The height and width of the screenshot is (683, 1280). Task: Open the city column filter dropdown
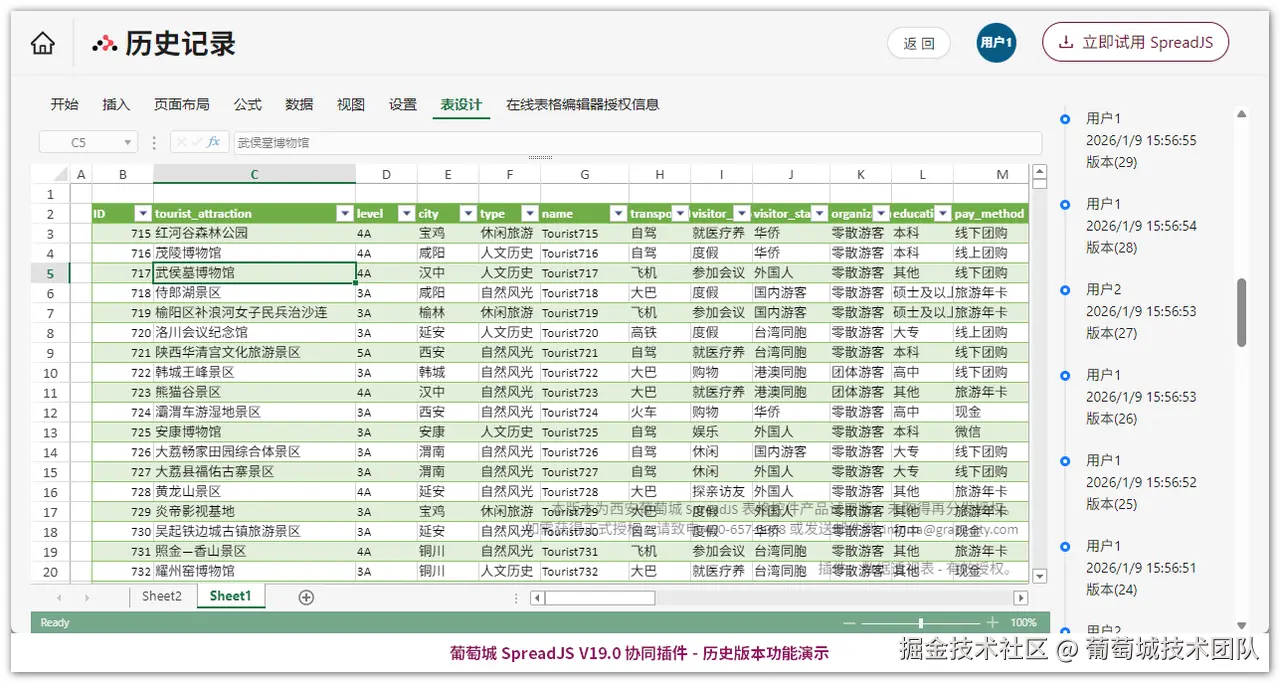468,213
